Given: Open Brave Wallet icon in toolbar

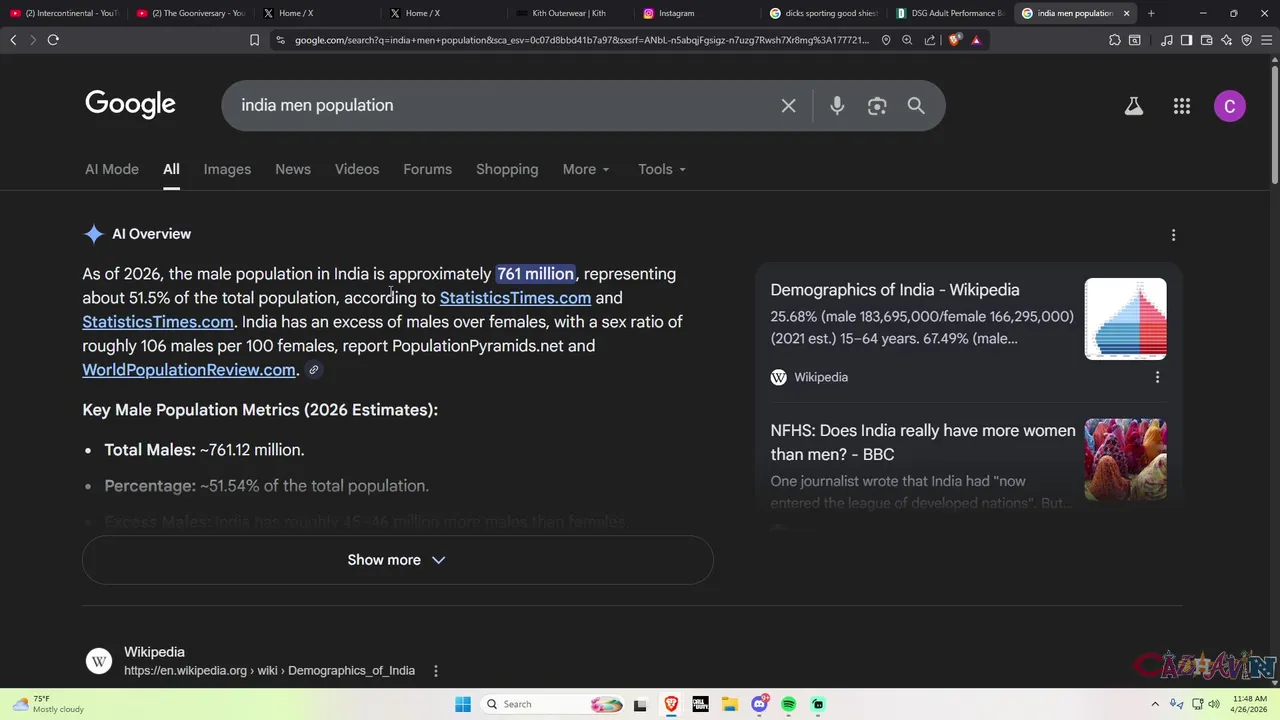Looking at the screenshot, I should (x=1206, y=40).
